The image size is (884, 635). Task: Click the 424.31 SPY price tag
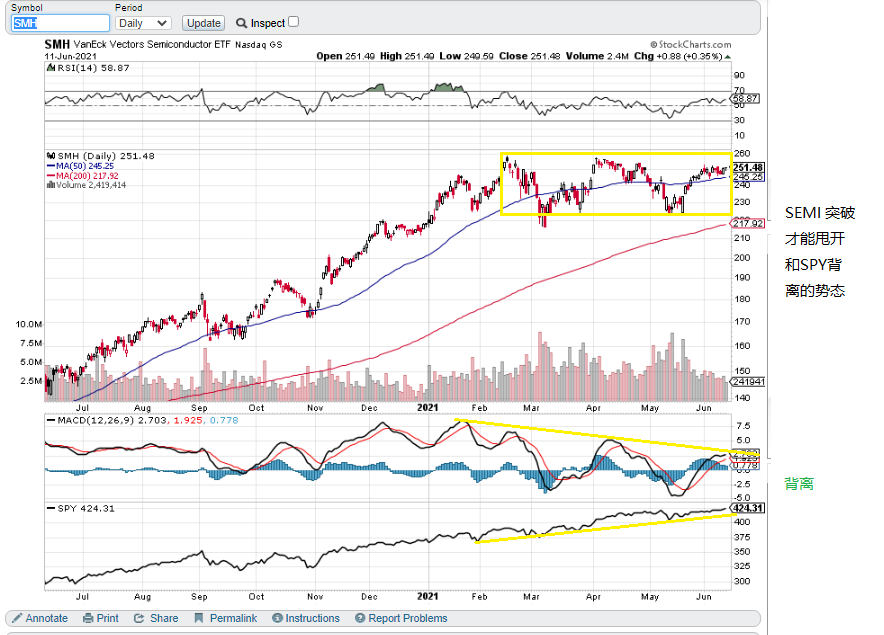[x=748, y=508]
